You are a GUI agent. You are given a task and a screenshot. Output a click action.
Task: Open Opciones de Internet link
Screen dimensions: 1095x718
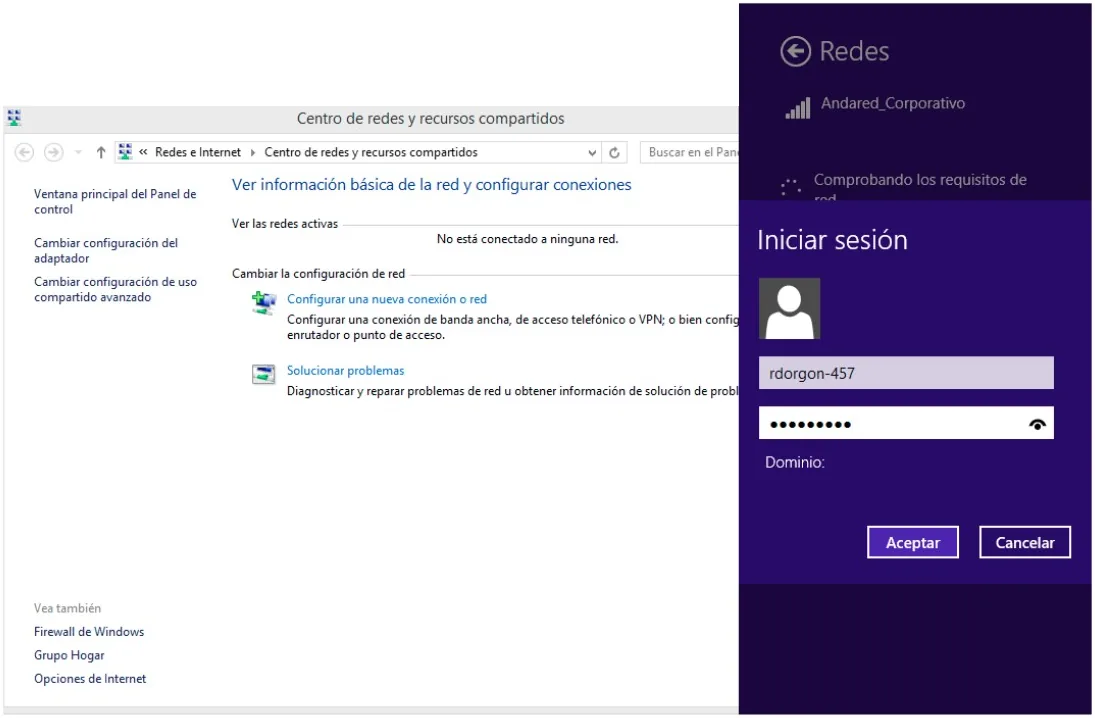[x=90, y=679]
